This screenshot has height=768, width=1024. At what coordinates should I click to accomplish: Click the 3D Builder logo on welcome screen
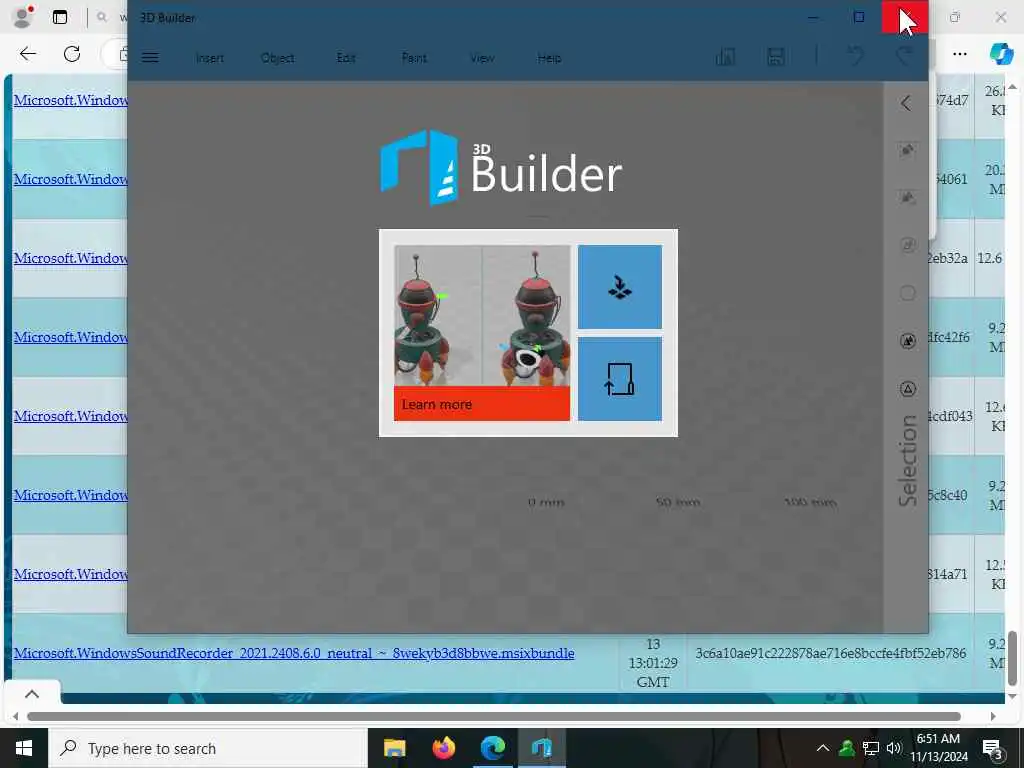pyautogui.click(x=501, y=167)
